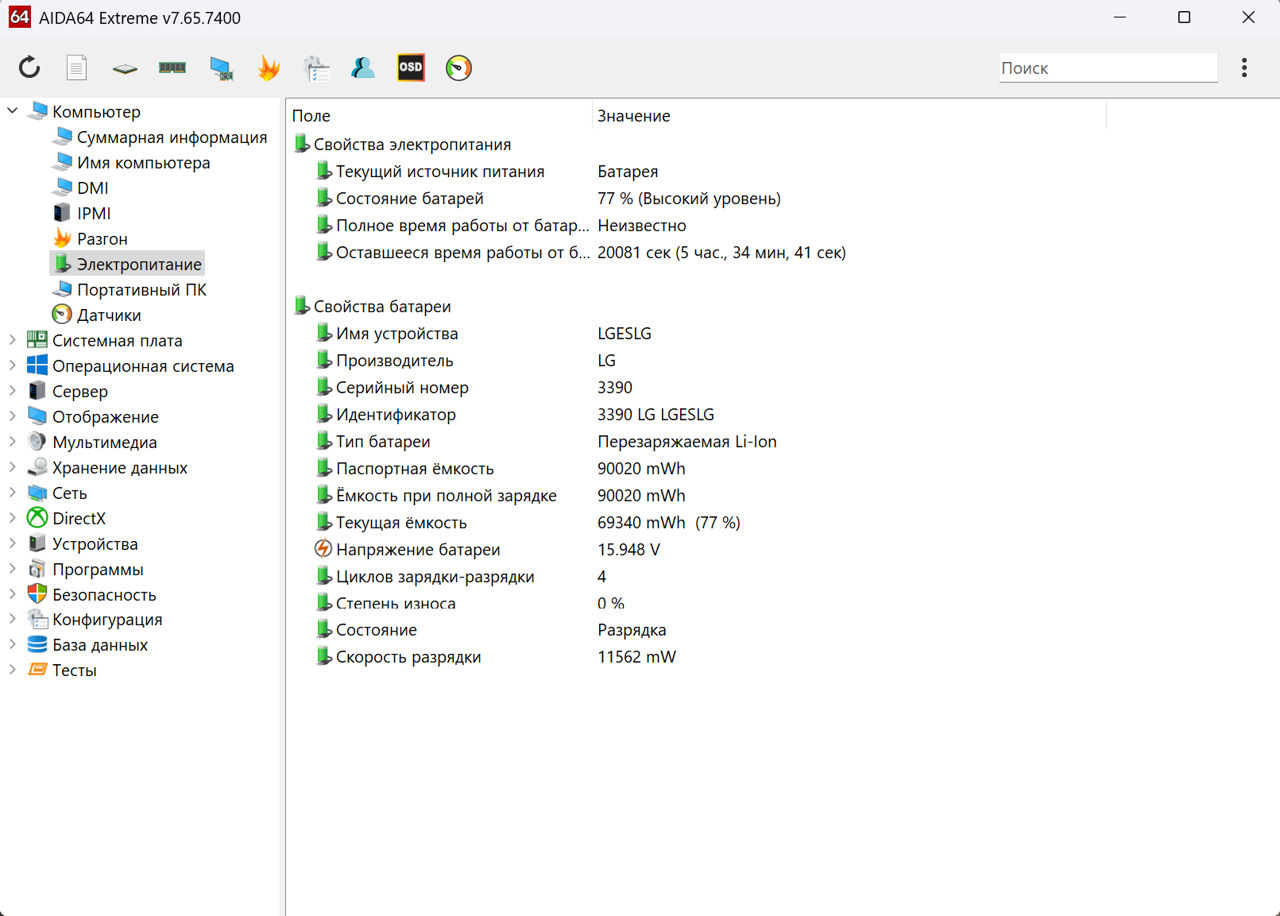This screenshot has height=916, width=1280.
Task: Expand the Системная плата node
Action: pyautogui.click(x=13, y=341)
